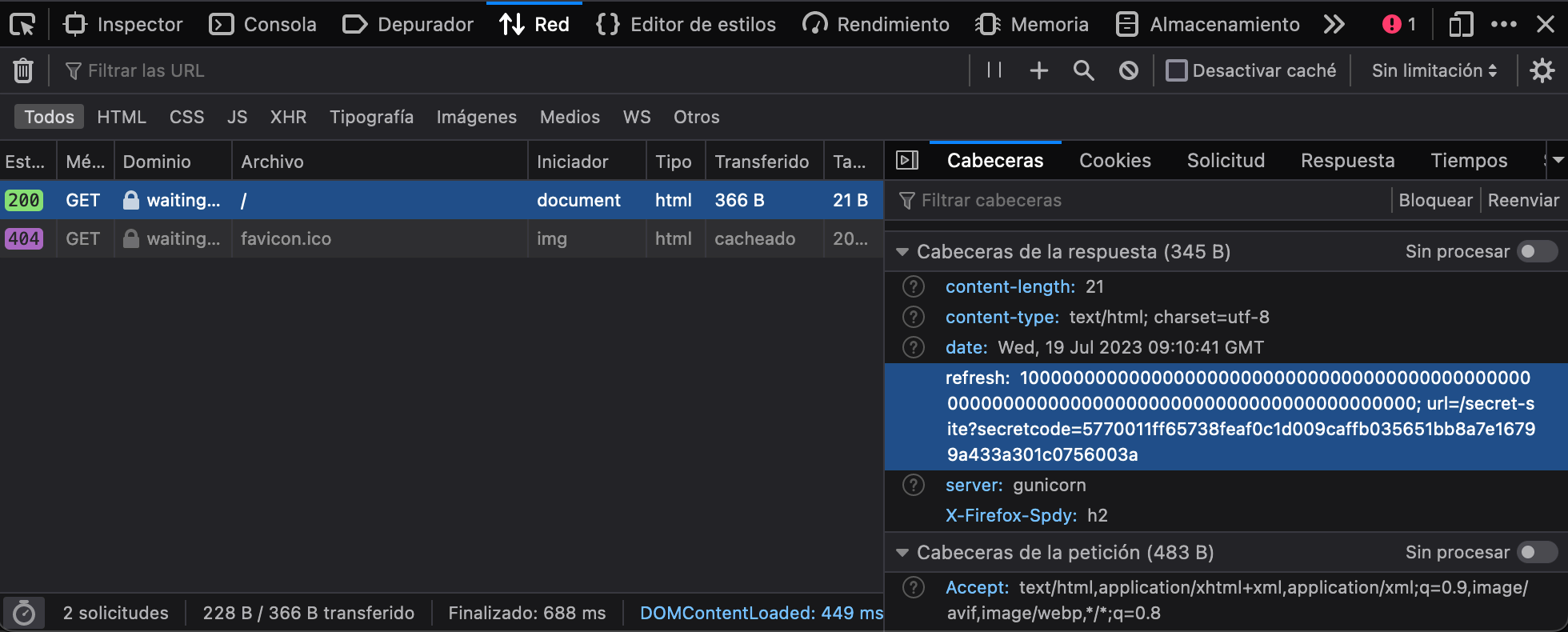Toggle Sin procesar for request headers
1568x632 pixels.
click(x=1538, y=552)
